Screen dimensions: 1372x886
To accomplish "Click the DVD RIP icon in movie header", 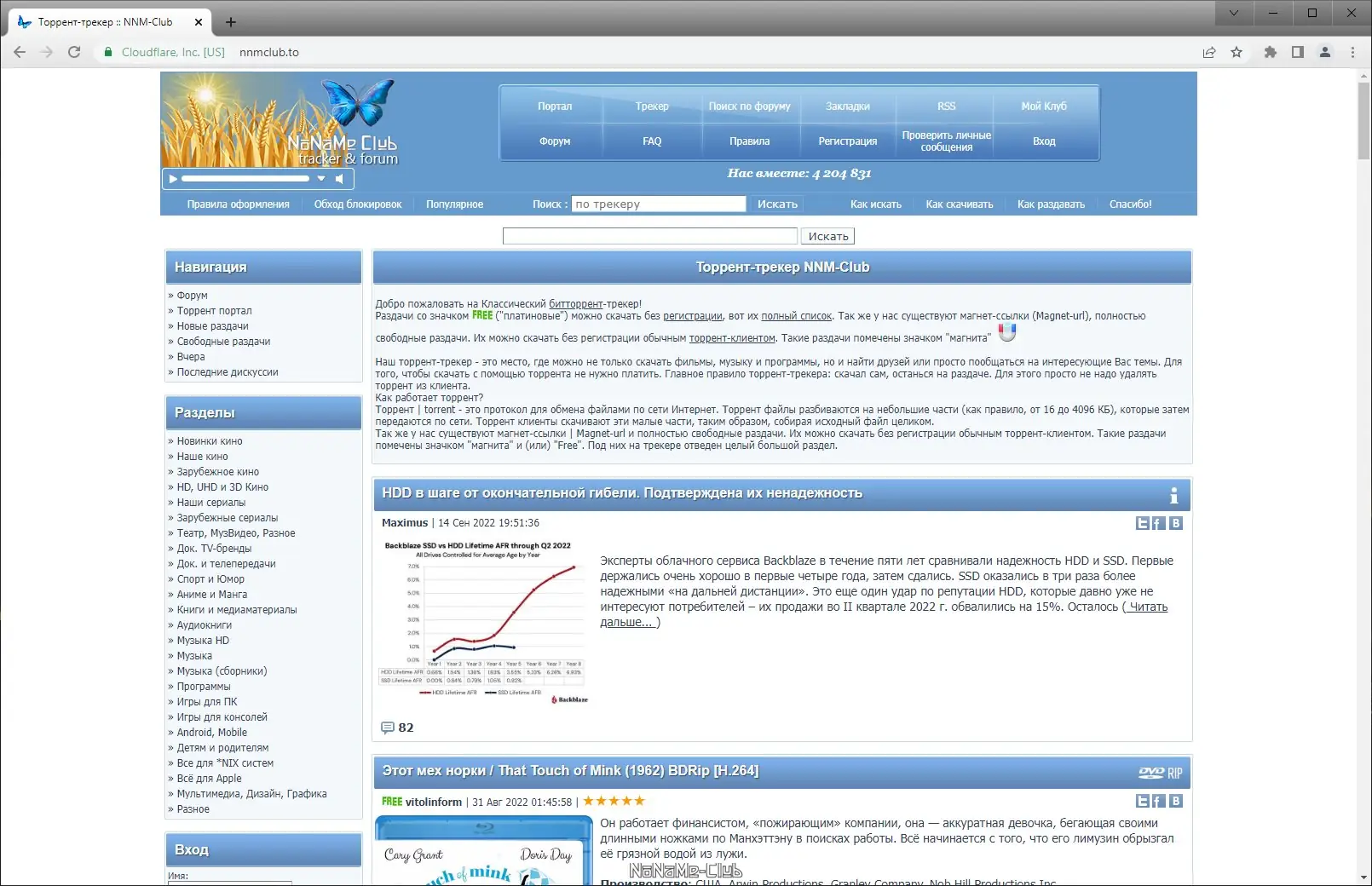I will point(1161,773).
